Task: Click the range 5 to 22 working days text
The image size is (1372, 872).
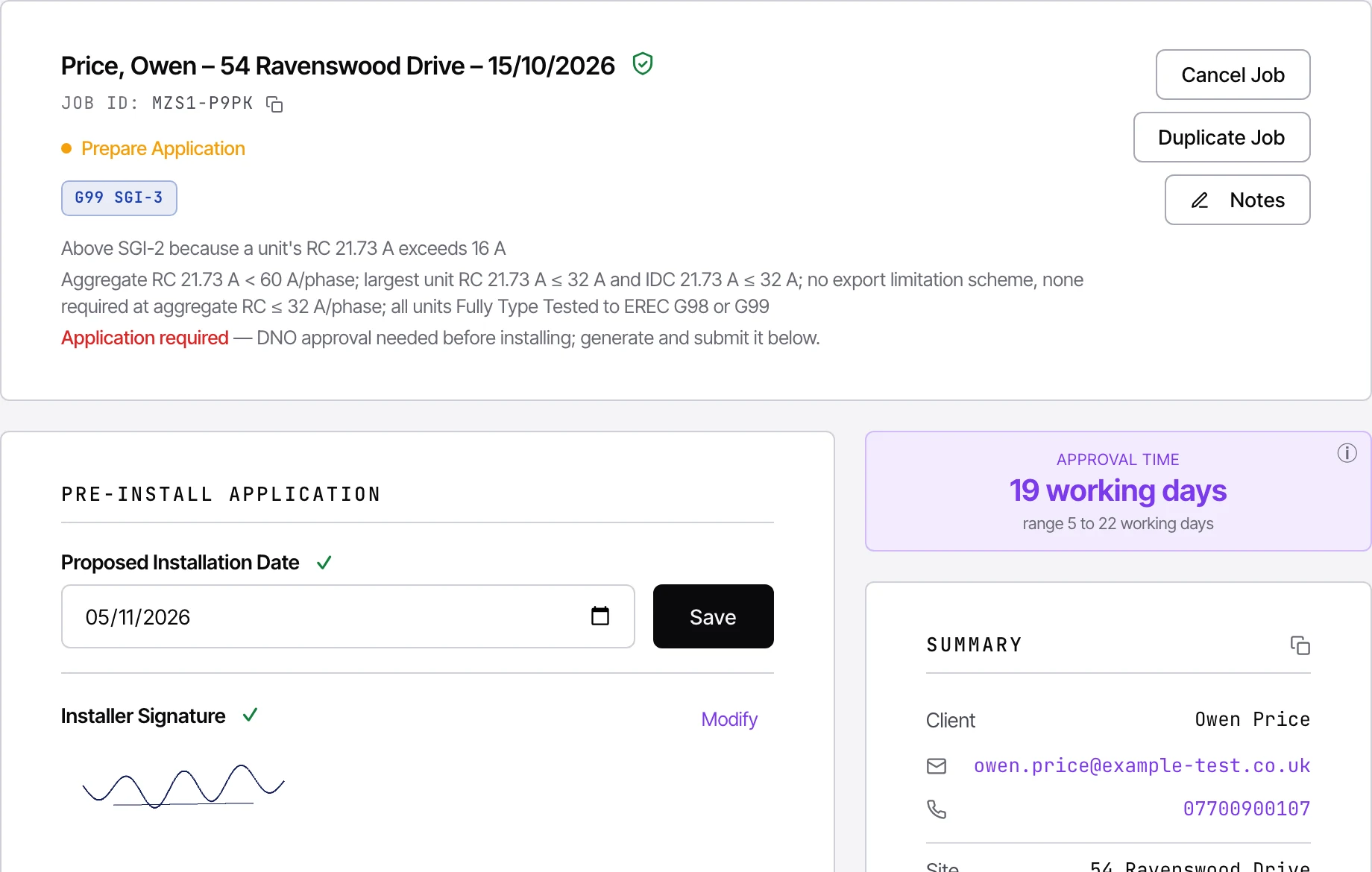Action: click(1118, 524)
